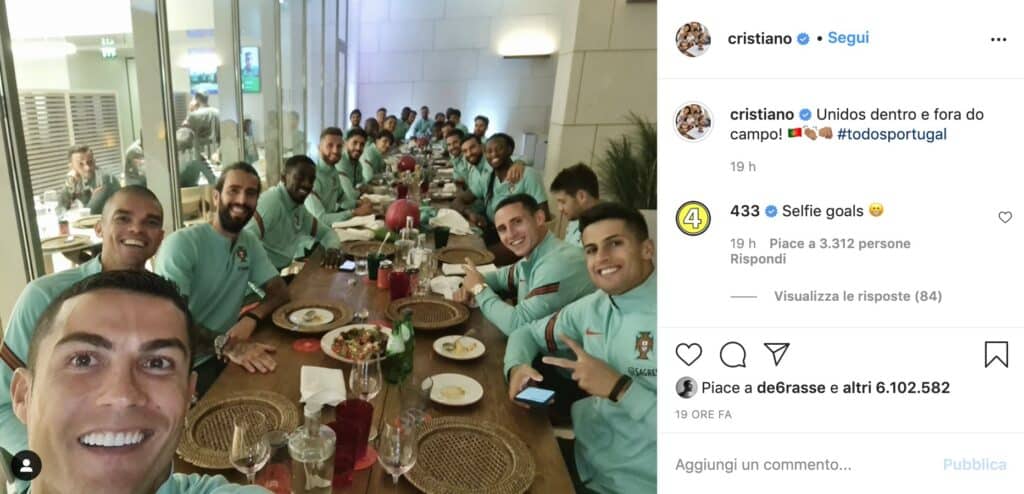Image resolution: width=1024 pixels, height=494 pixels.
Task: Open list of altri 6.102.582 likes
Action: coord(896,387)
